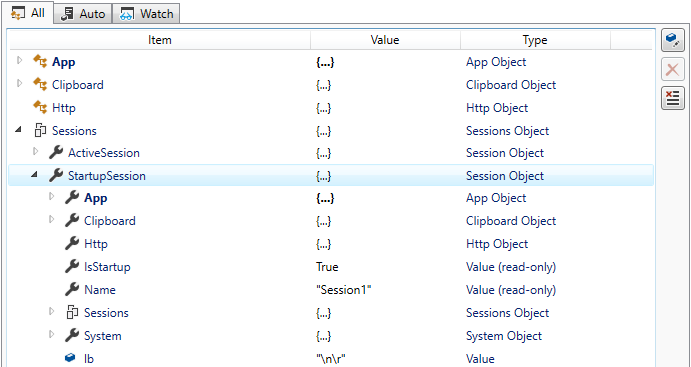Switch to the Watch tab
Screen dimensions: 691x367
[x=146, y=14]
